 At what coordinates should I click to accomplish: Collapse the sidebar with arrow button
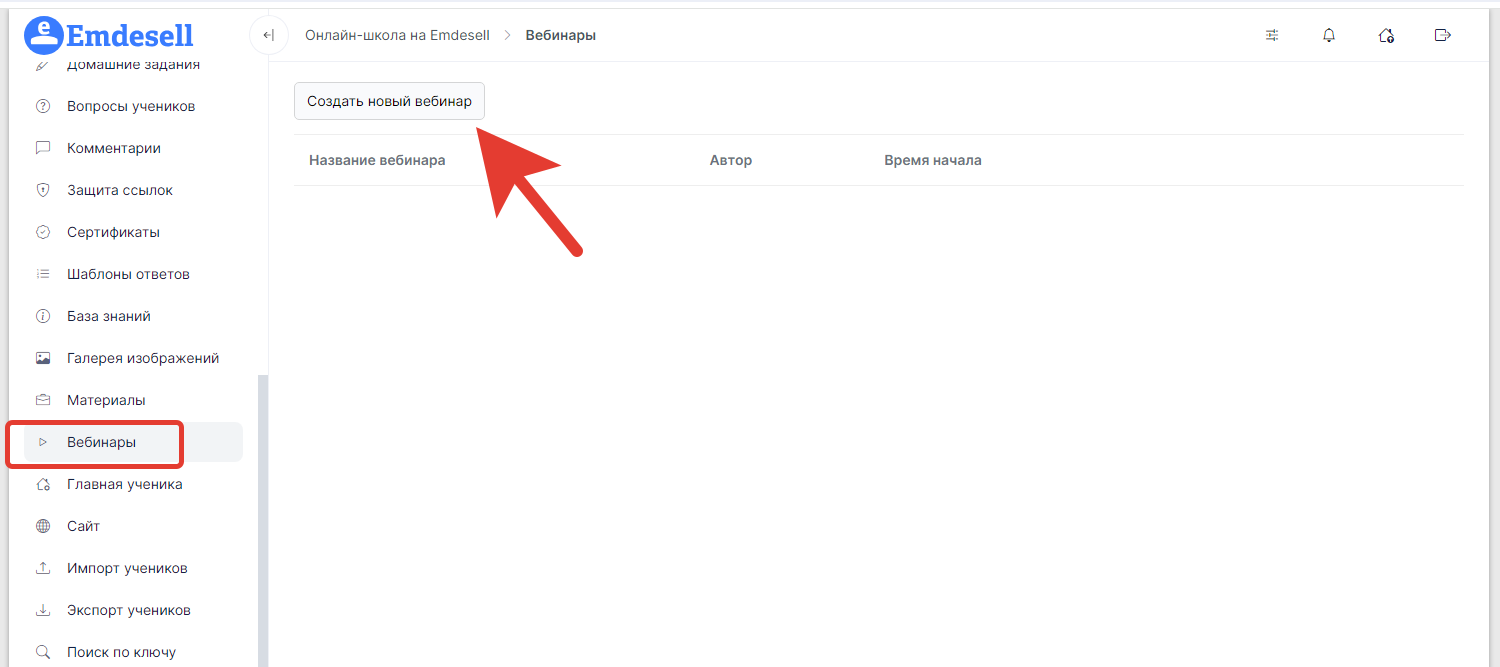[x=268, y=36]
